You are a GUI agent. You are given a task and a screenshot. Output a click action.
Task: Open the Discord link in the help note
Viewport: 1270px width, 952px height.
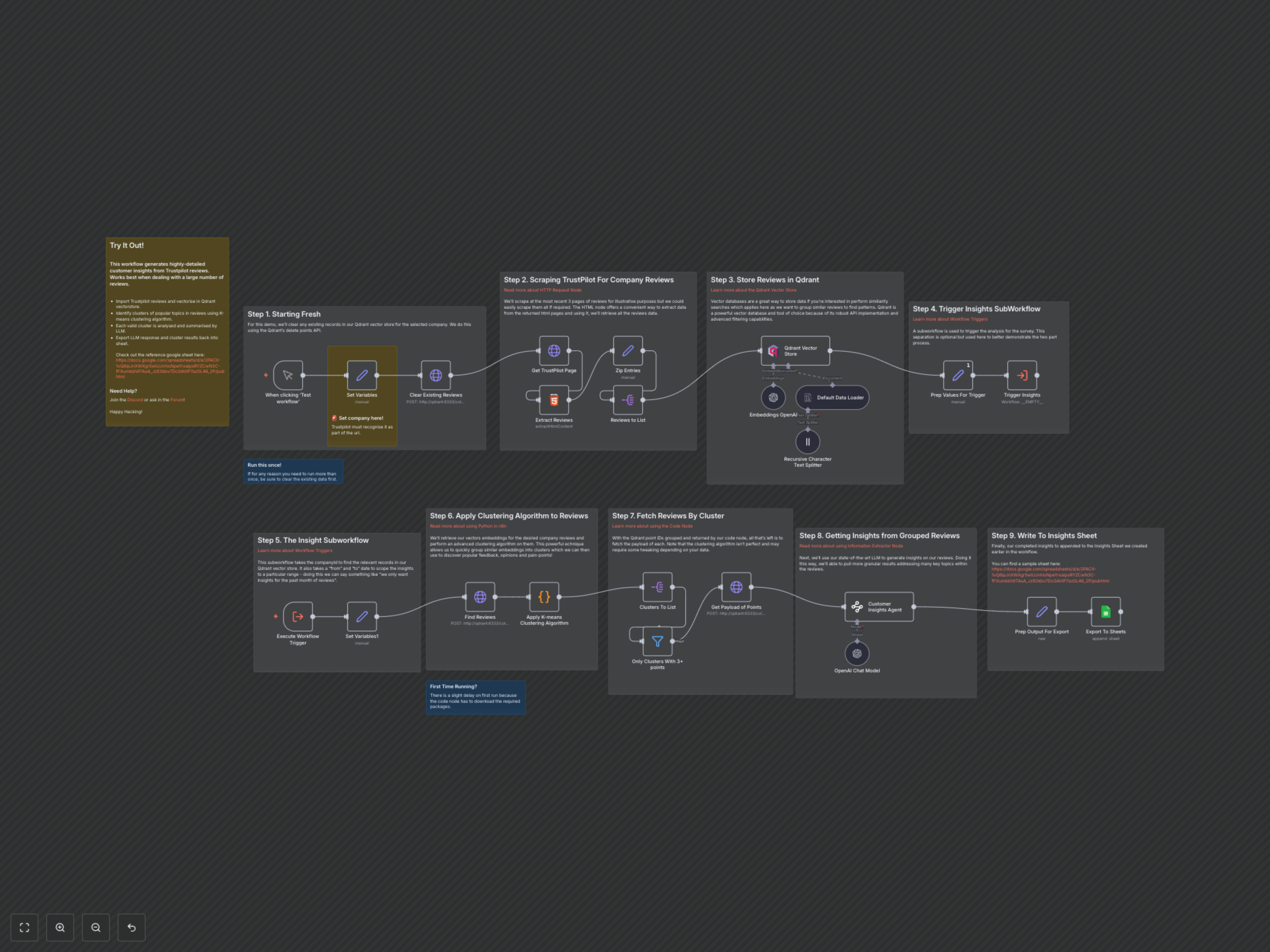pos(136,399)
